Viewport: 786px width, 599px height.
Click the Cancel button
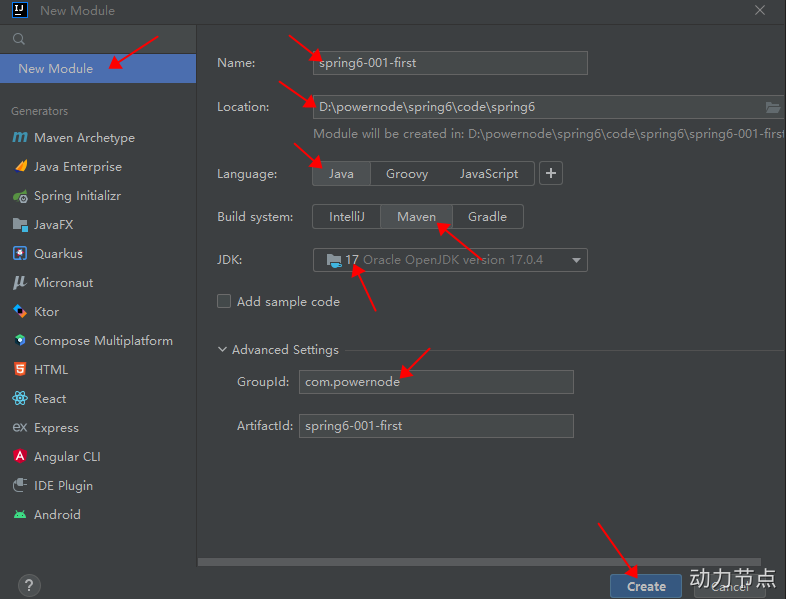coord(730,586)
